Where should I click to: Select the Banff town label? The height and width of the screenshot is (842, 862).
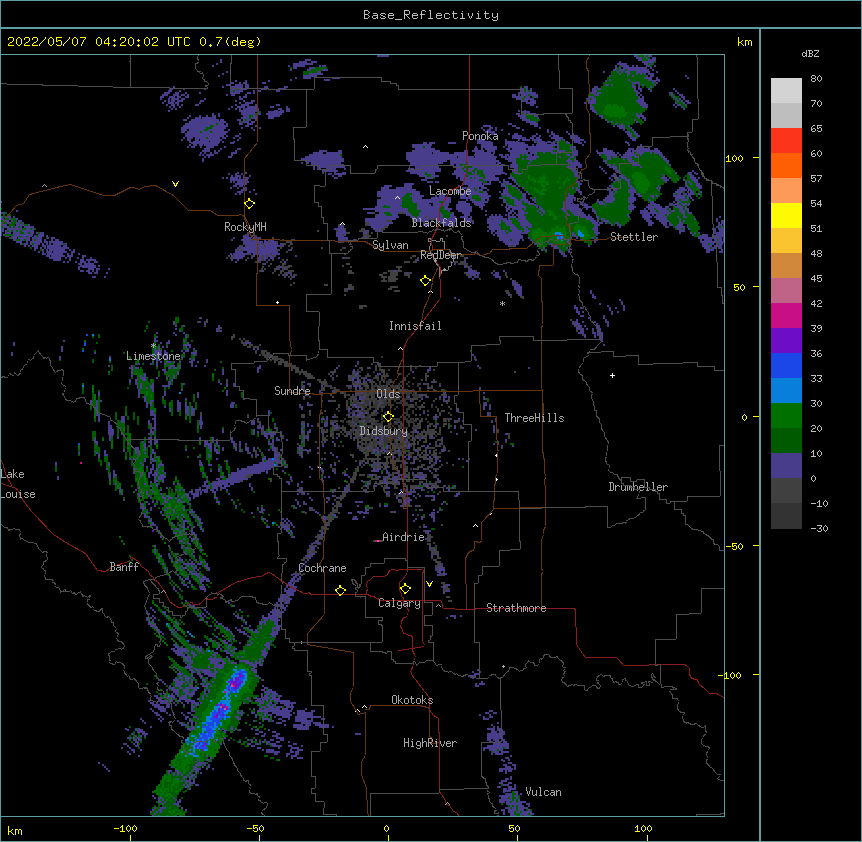(124, 567)
